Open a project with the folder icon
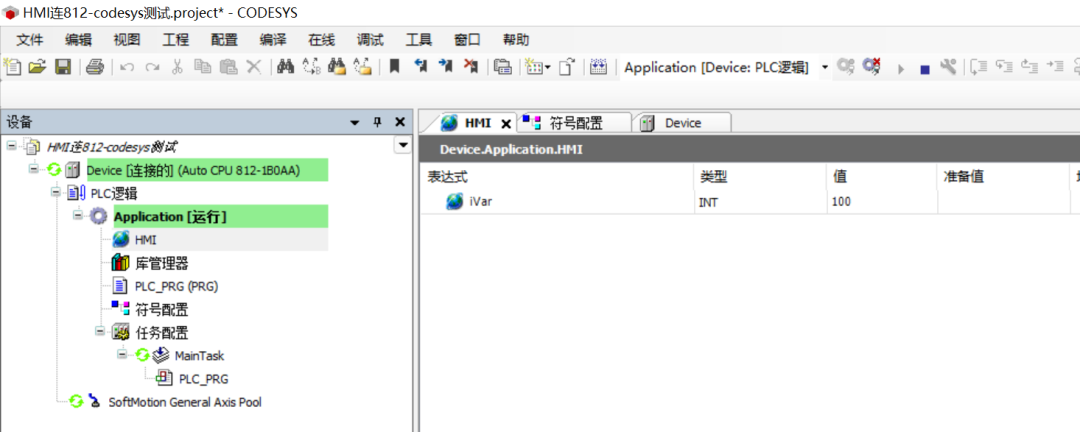The width and height of the screenshot is (1080, 432). tap(37, 67)
